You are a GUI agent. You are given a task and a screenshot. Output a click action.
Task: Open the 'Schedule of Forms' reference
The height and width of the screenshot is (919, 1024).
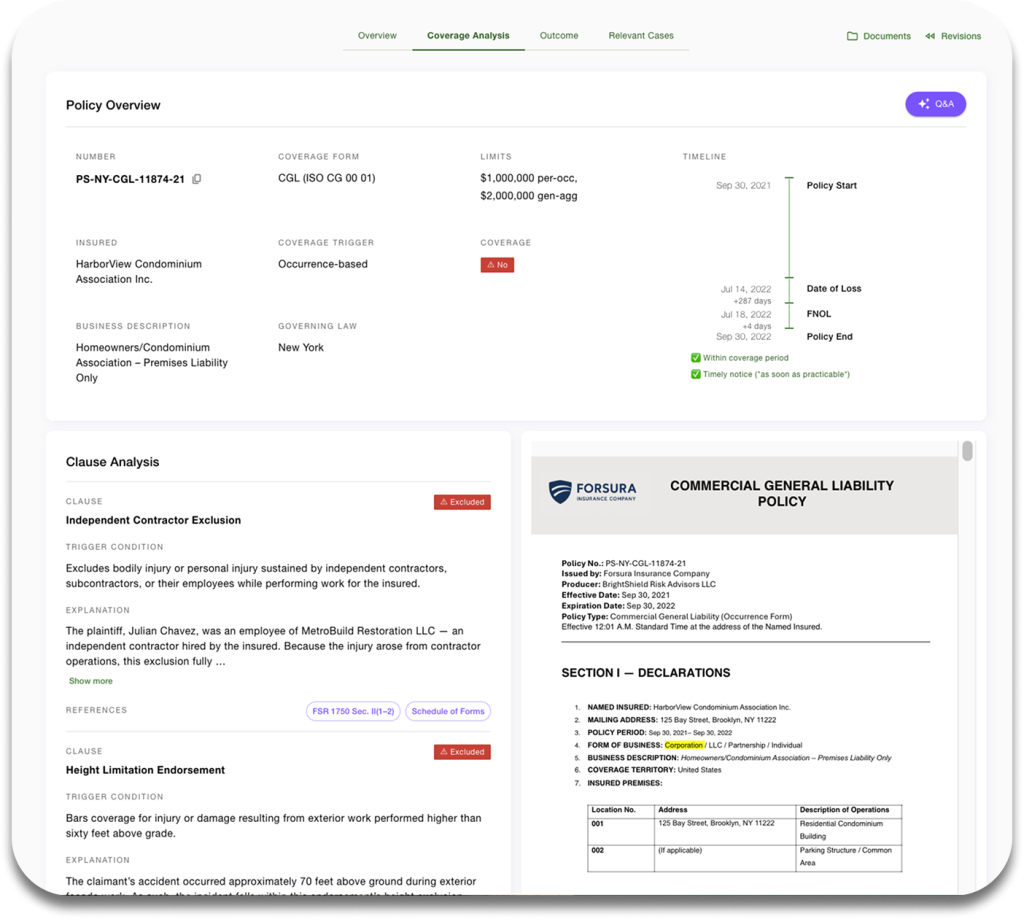(x=448, y=711)
